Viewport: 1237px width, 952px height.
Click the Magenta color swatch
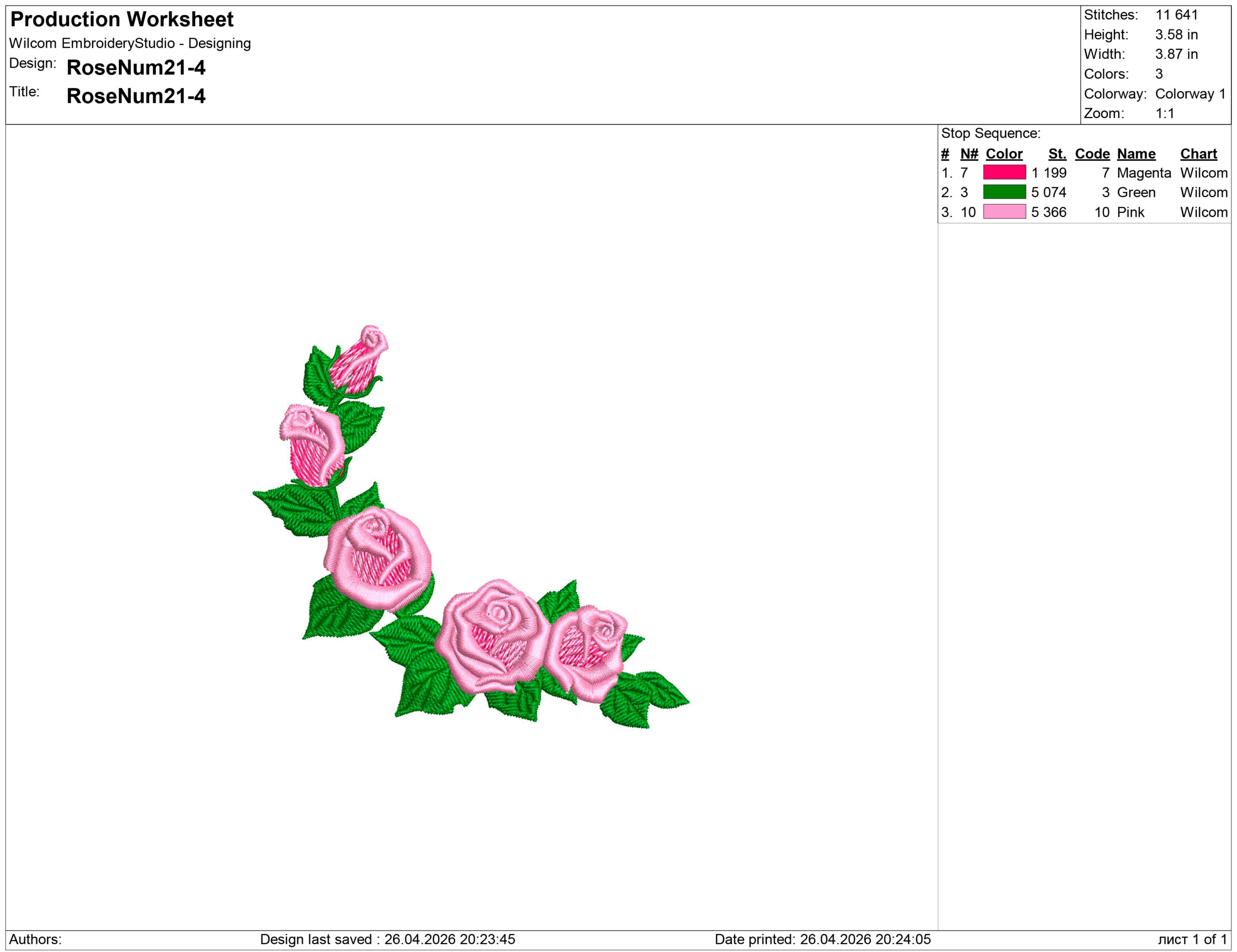(x=1004, y=172)
